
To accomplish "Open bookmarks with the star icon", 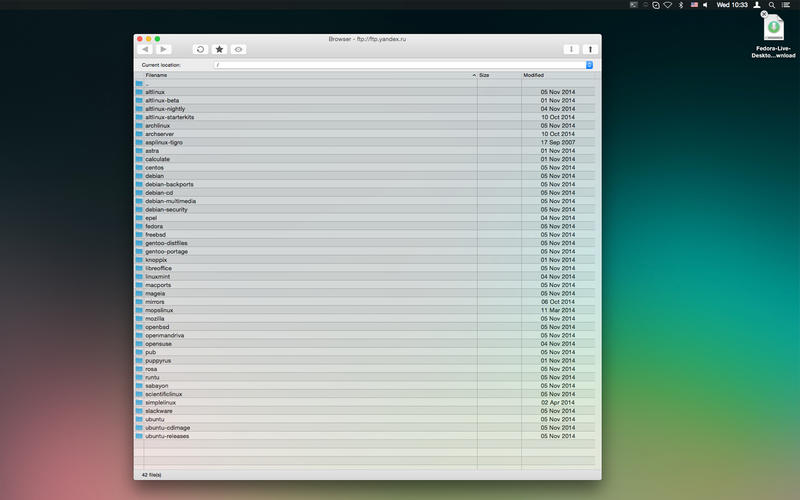I will pos(219,49).
